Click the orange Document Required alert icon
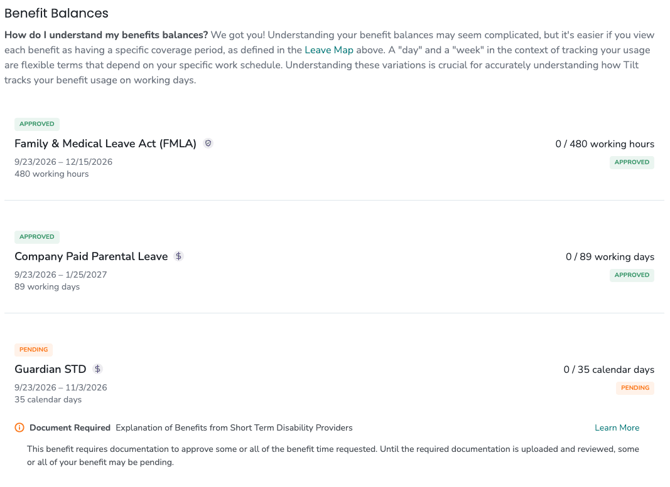Screen dimensions: 670x487 point(20,428)
